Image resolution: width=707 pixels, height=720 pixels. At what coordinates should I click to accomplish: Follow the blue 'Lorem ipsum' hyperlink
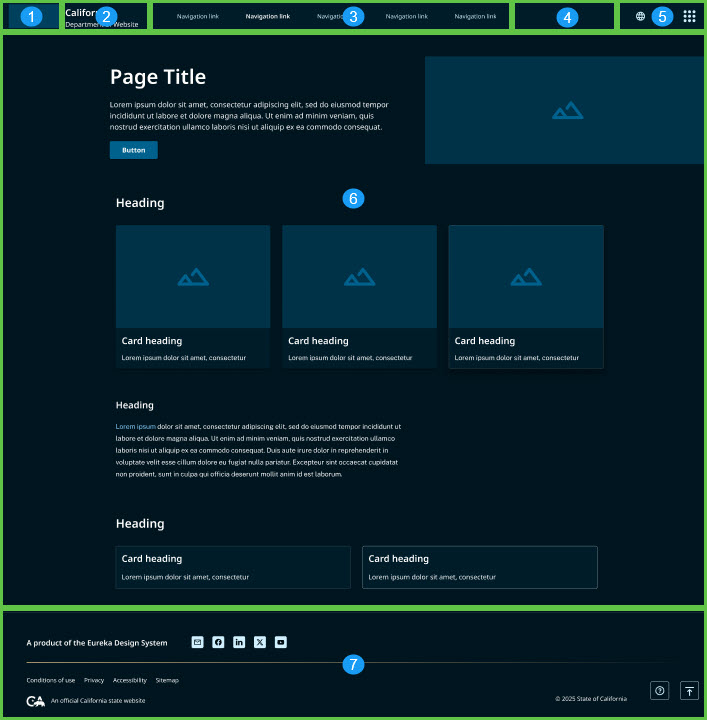click(135, 427)
